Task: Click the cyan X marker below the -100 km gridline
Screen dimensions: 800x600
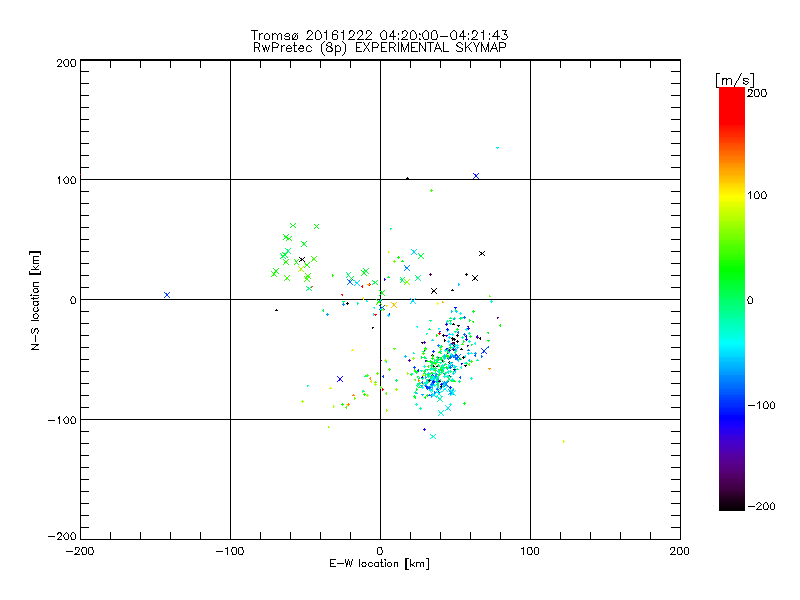Action: 433,437
